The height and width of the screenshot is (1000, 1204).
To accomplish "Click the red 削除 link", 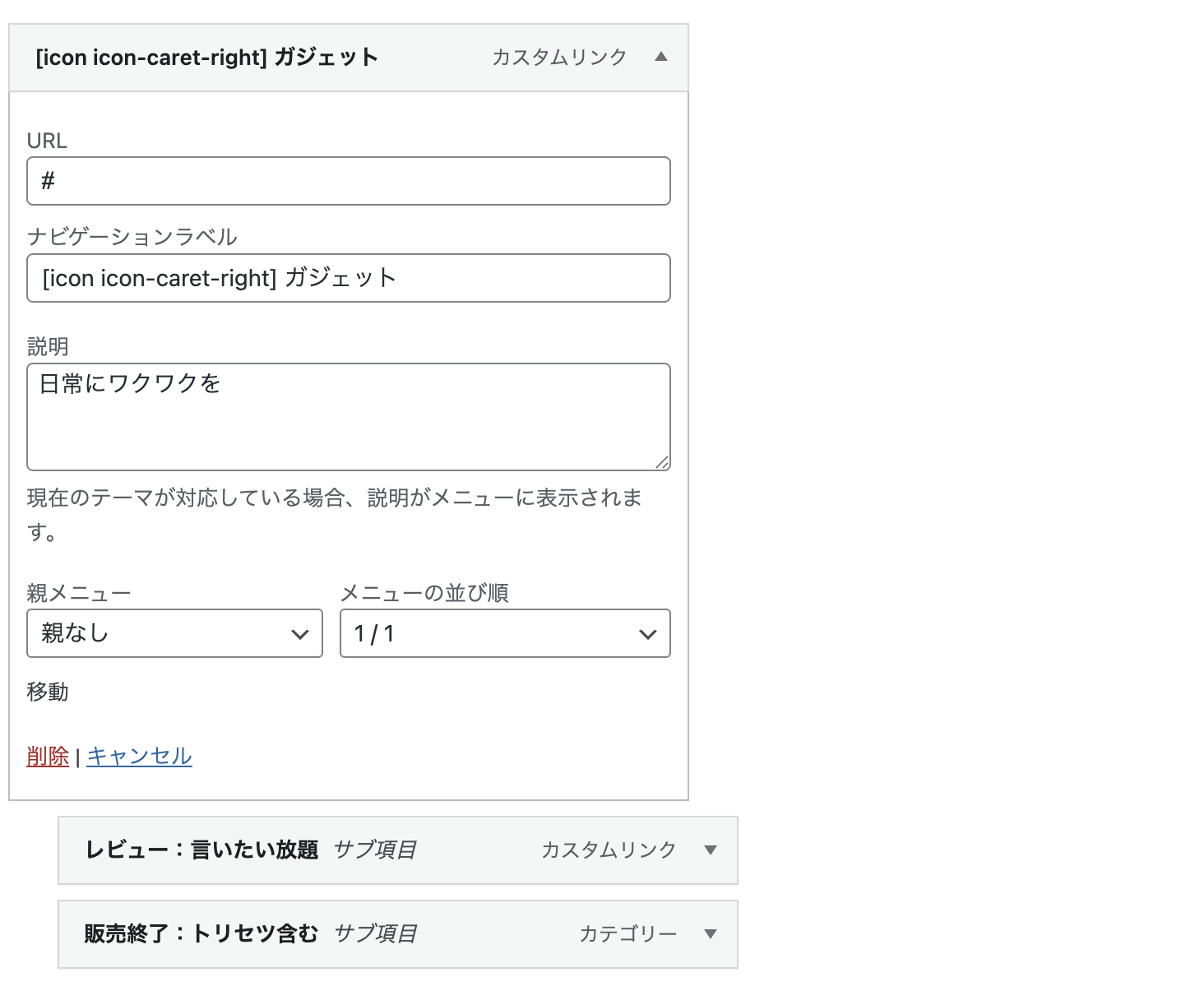I will coord(48,757).
